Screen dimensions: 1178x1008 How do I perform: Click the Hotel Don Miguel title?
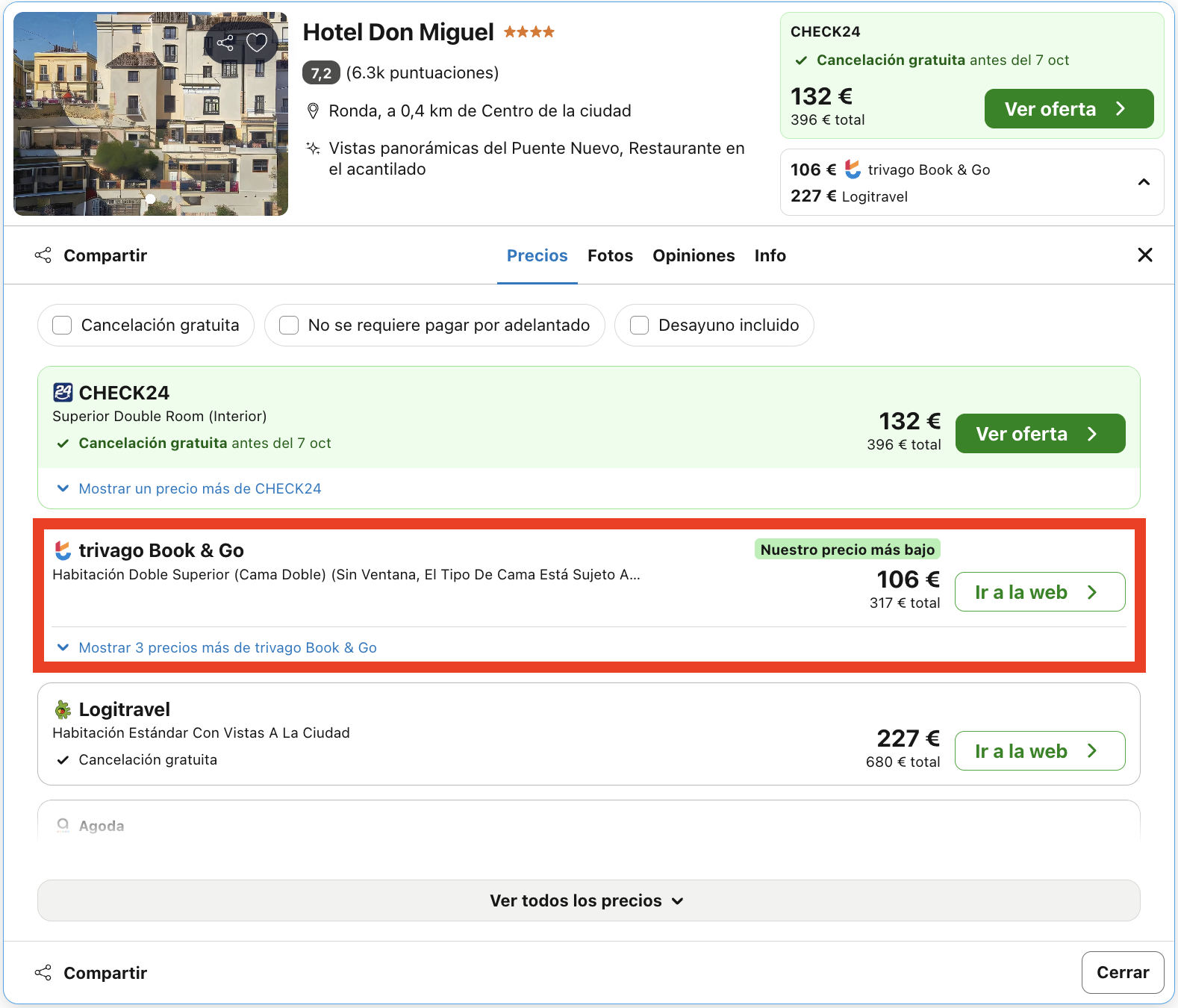point(398,32)
